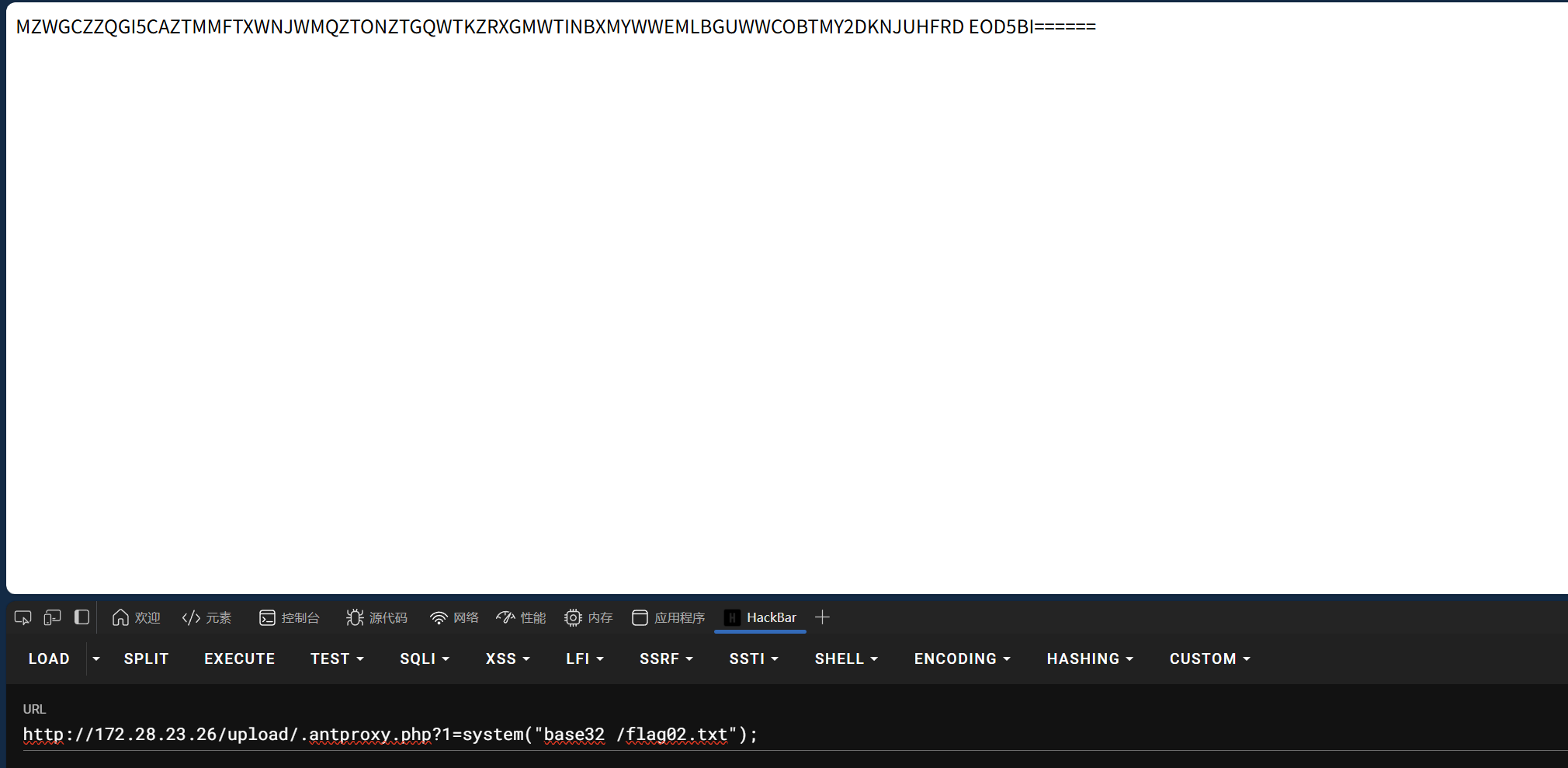Open the ENCODING dropdown menu
This screenshot has width=1568, height=768.
[x=961, y=658]
